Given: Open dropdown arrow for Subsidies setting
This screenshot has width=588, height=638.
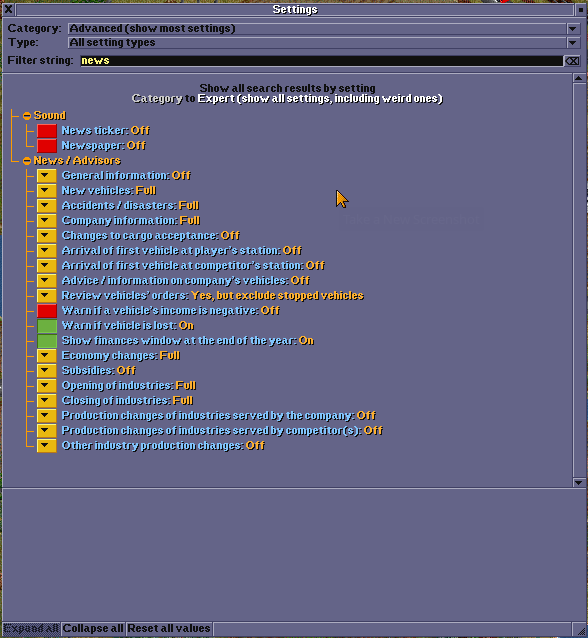Looking at the screenshot, I should click(47, 371).
